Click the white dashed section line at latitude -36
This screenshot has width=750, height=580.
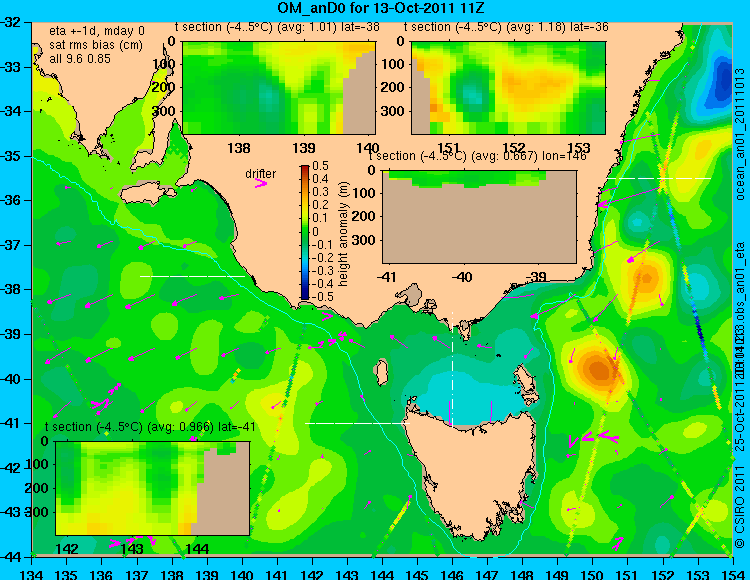[x=659, y=178]
